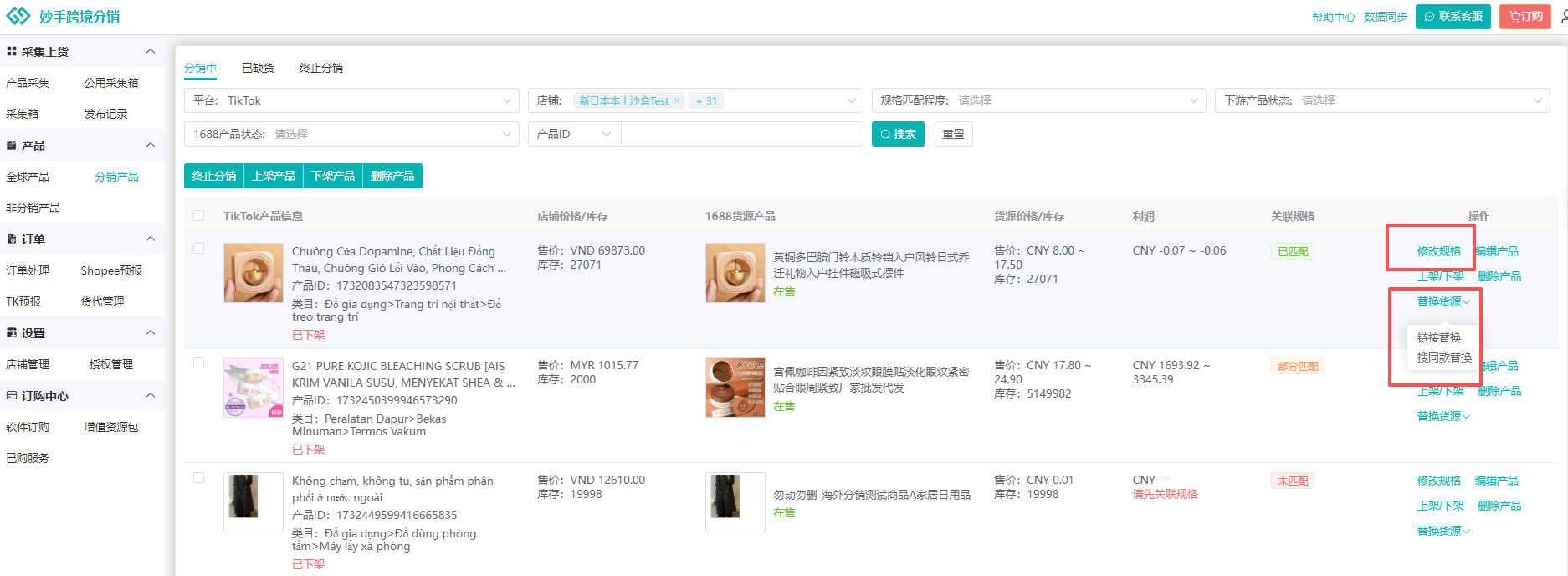Collapse the 采集上货 sidebar section
Image resolution: width=1568 pixels, height=576 pixels.
coord(151,51)
